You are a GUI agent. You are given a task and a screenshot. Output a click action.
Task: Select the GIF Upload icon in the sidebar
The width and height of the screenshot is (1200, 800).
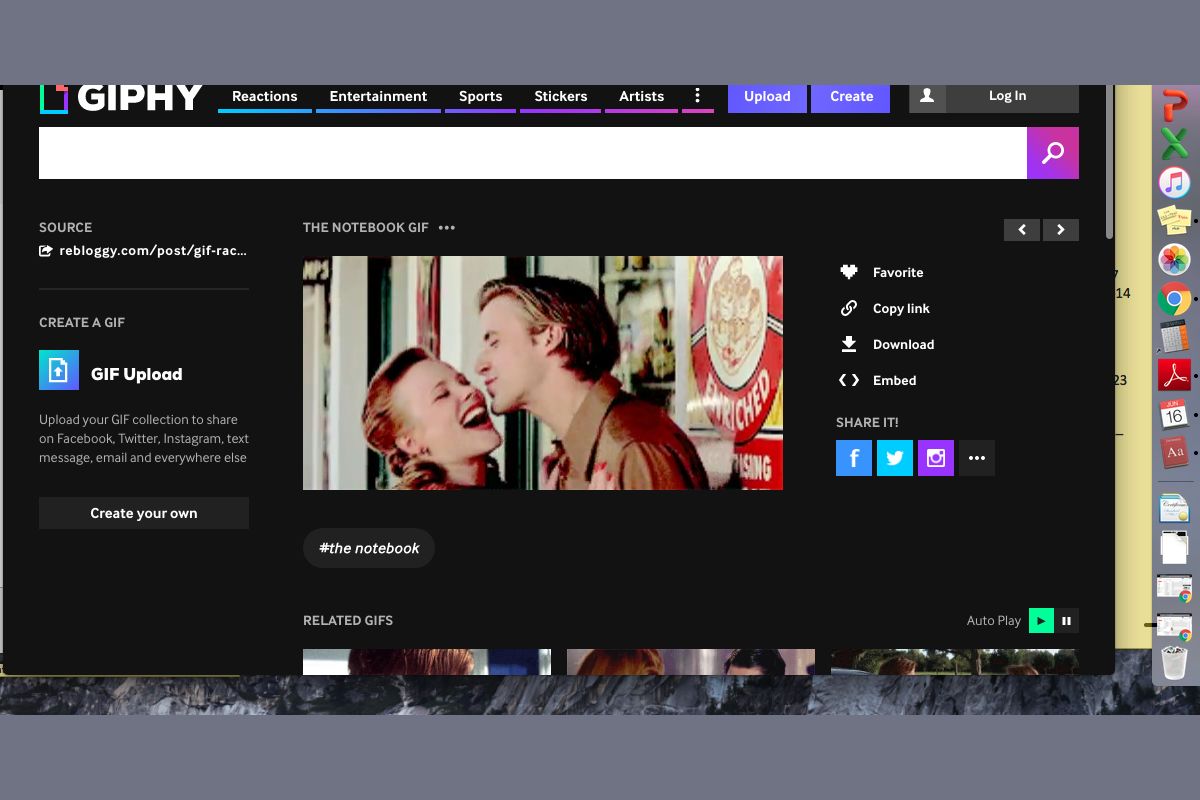(59, 370)
